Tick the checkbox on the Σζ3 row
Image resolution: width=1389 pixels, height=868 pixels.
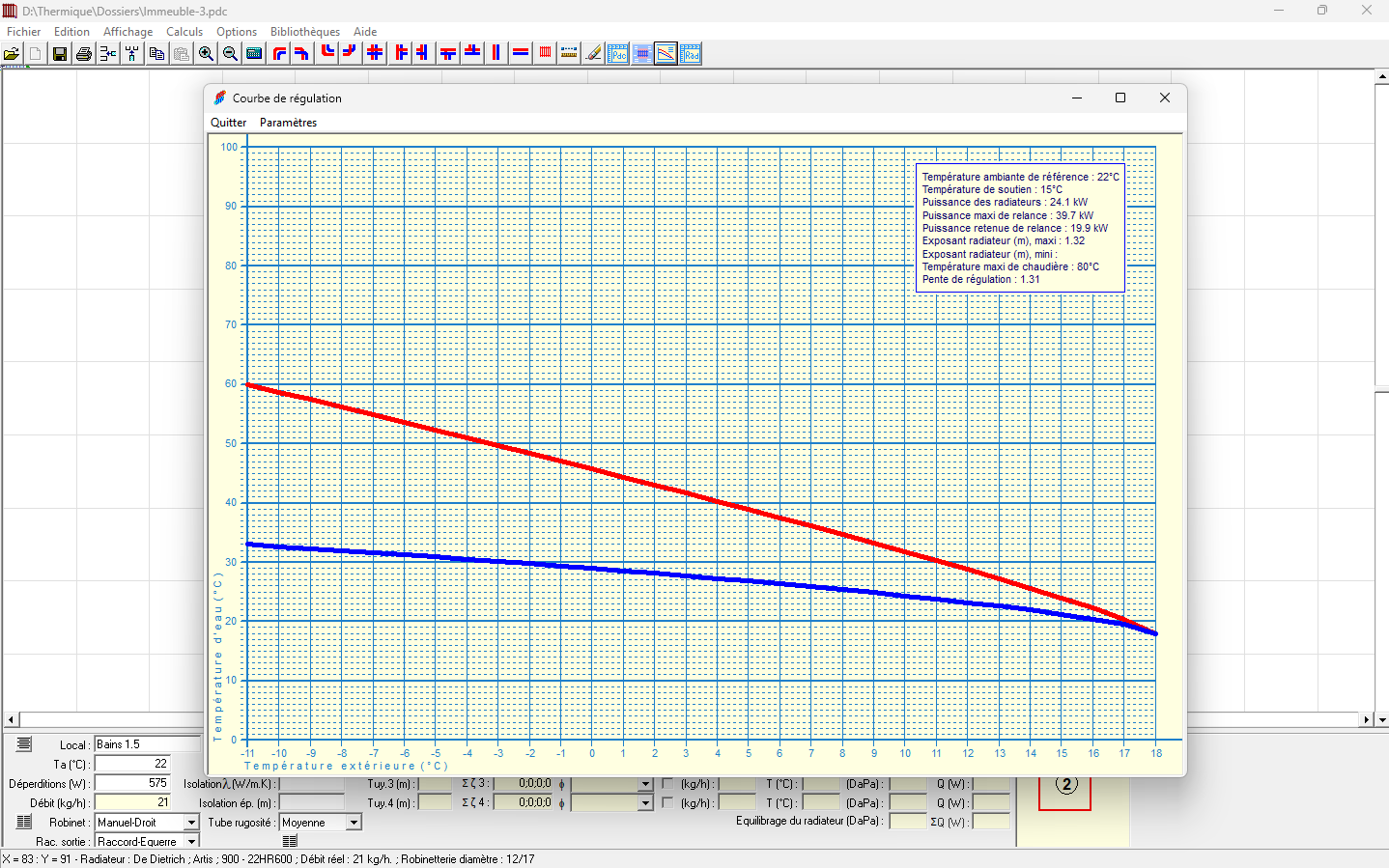[667, 783]
